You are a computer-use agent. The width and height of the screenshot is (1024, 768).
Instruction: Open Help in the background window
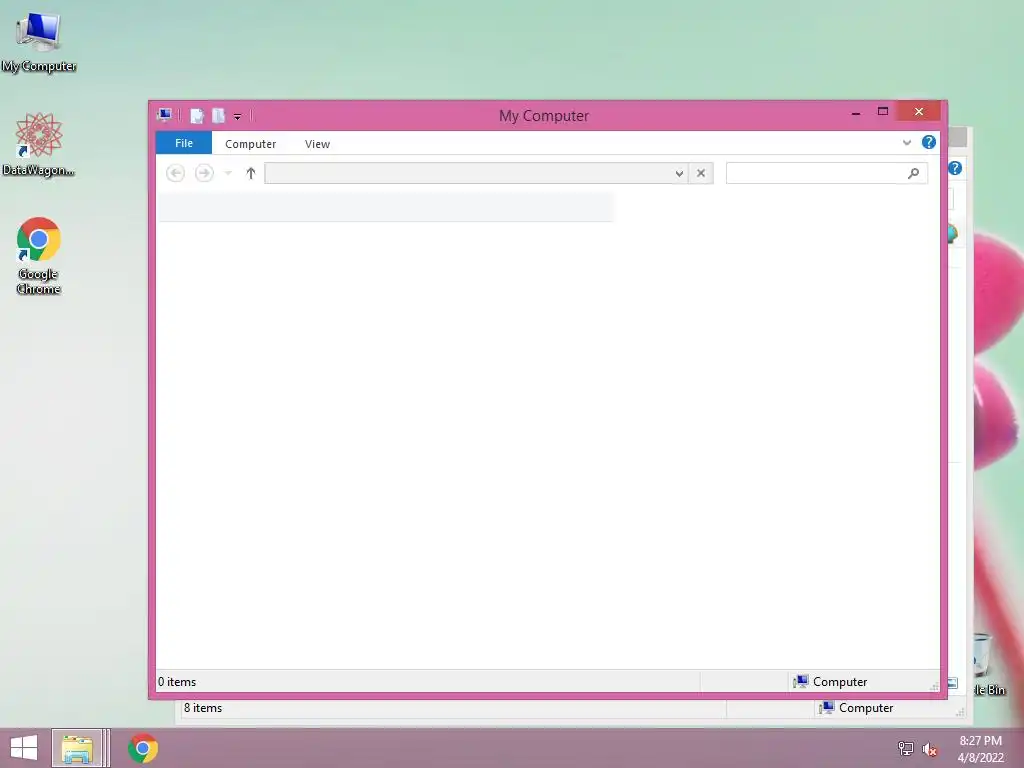point(955,168)
